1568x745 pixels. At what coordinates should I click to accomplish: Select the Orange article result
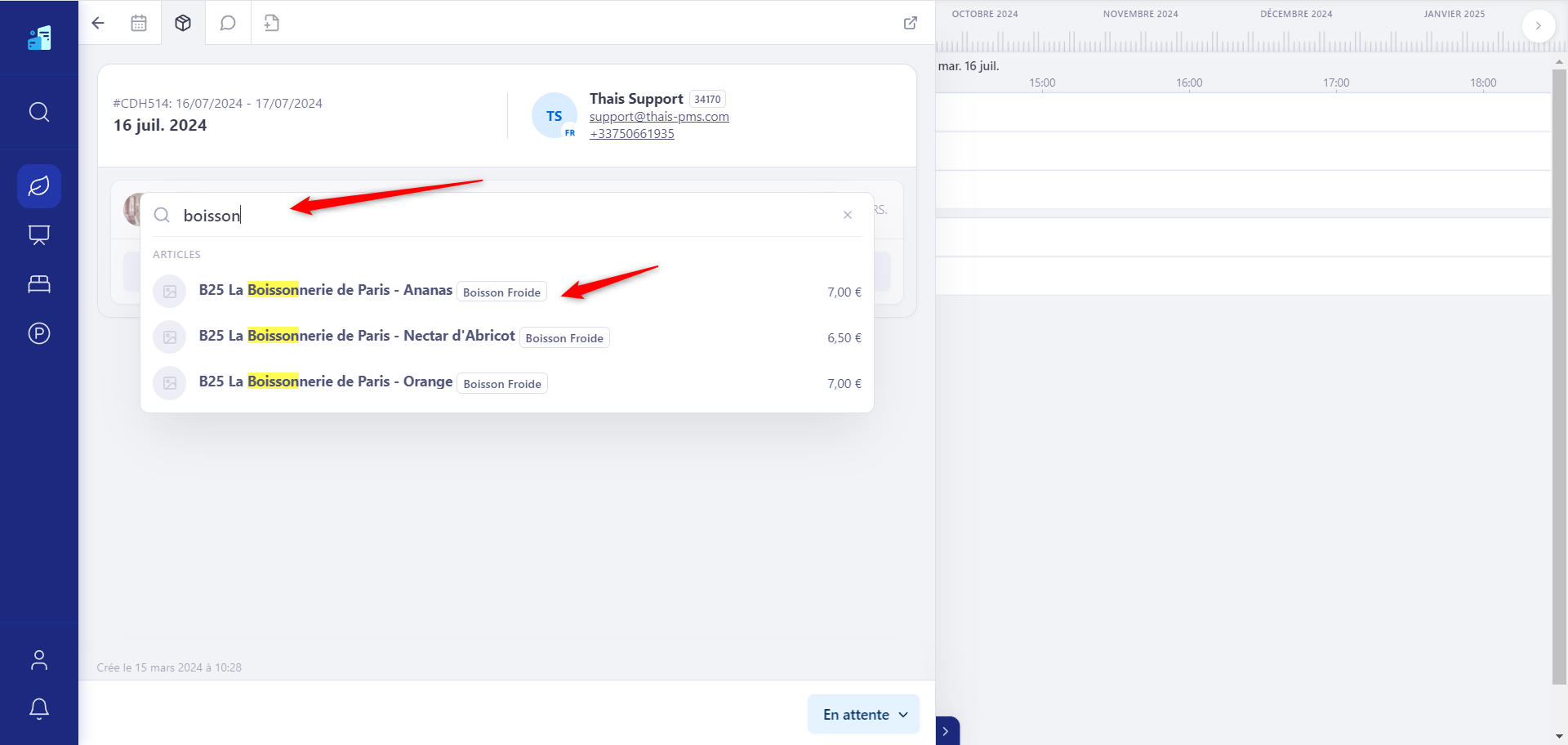point(507,383)
